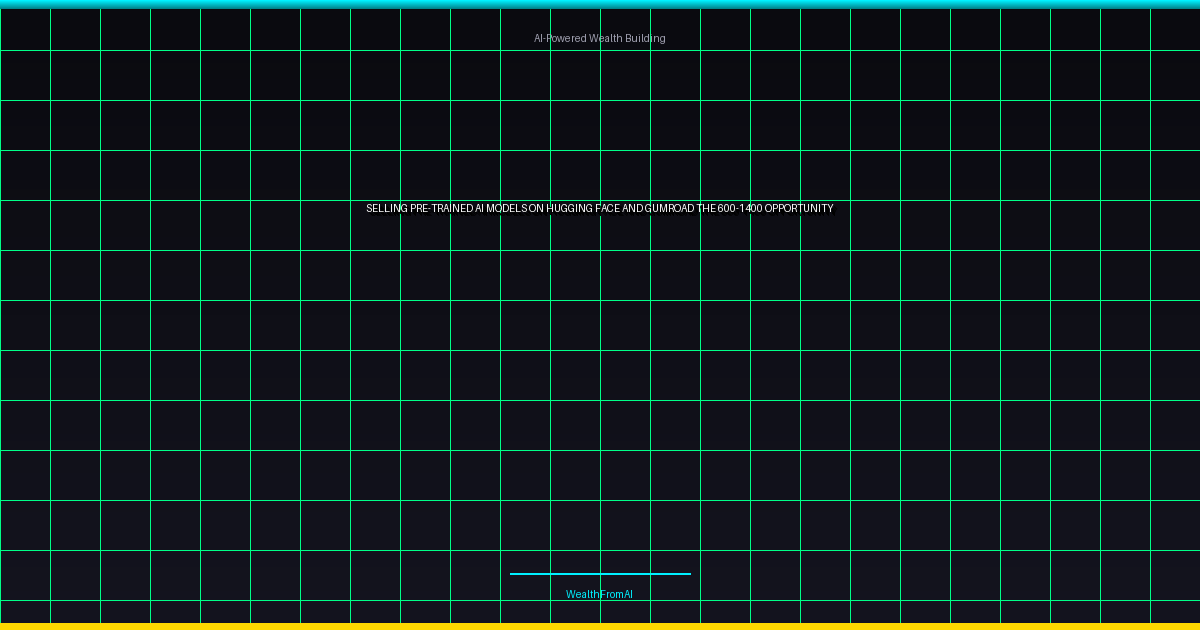
Task: Click the word "Wealth" in the top header
Action: (606, 38)
